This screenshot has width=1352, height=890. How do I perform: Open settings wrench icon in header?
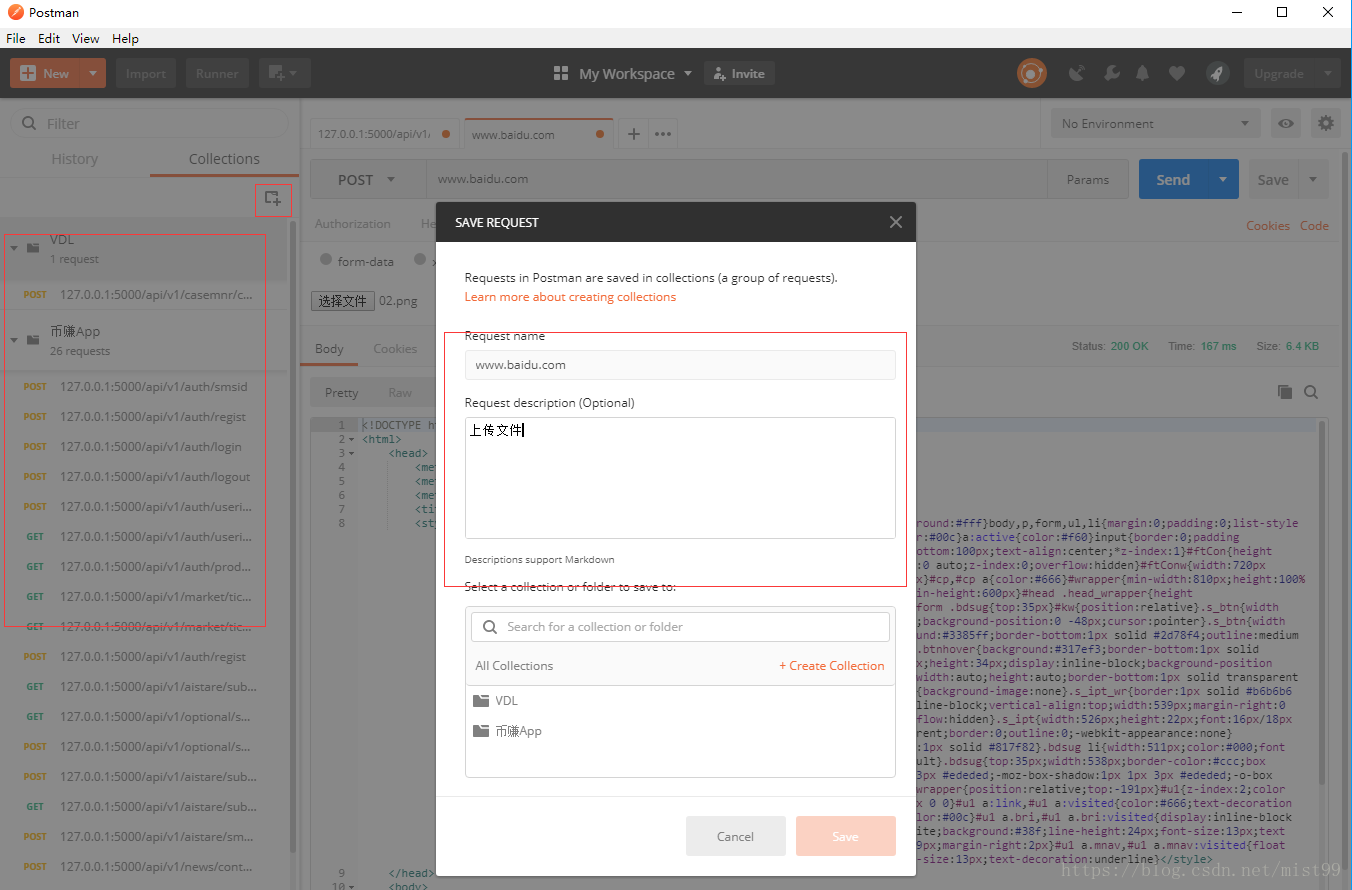[1111, 73]
